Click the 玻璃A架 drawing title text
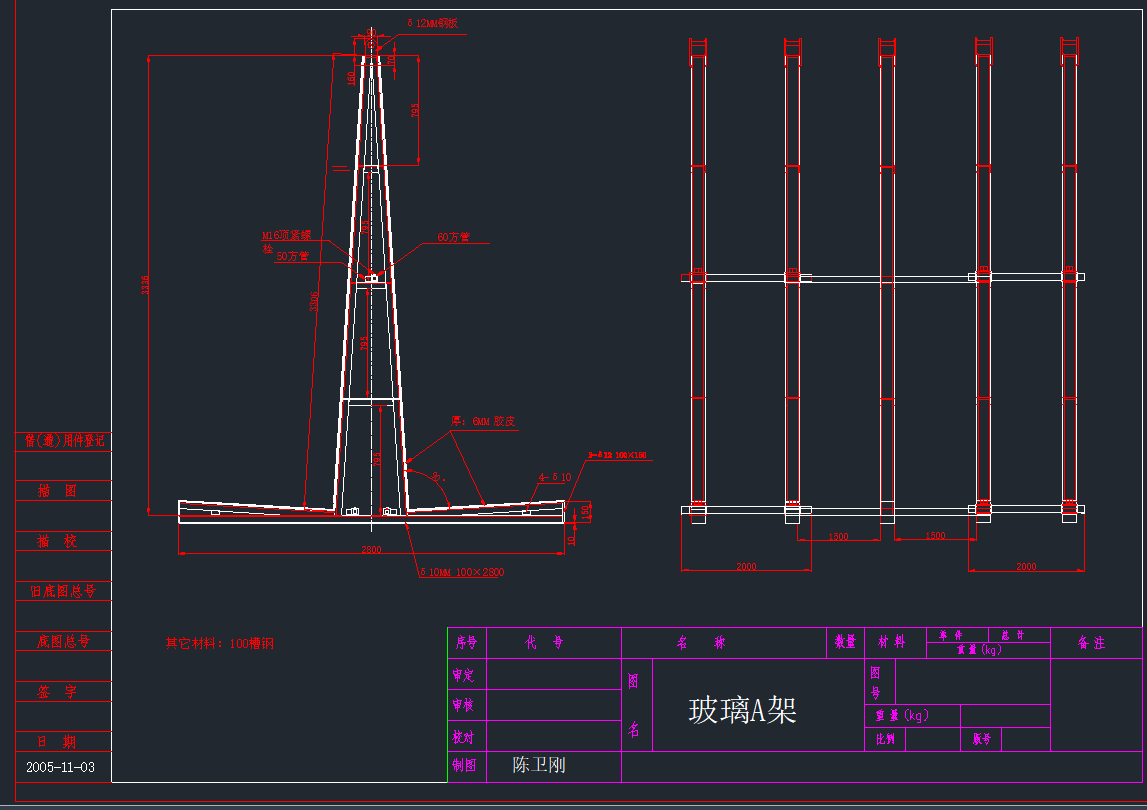 pos(742,710)
